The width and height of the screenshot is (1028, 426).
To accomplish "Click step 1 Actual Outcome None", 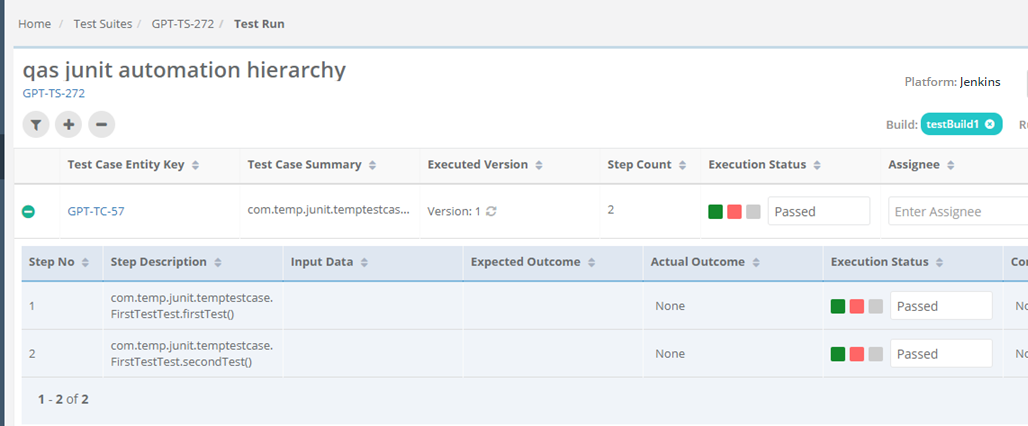I will (670, 306).
